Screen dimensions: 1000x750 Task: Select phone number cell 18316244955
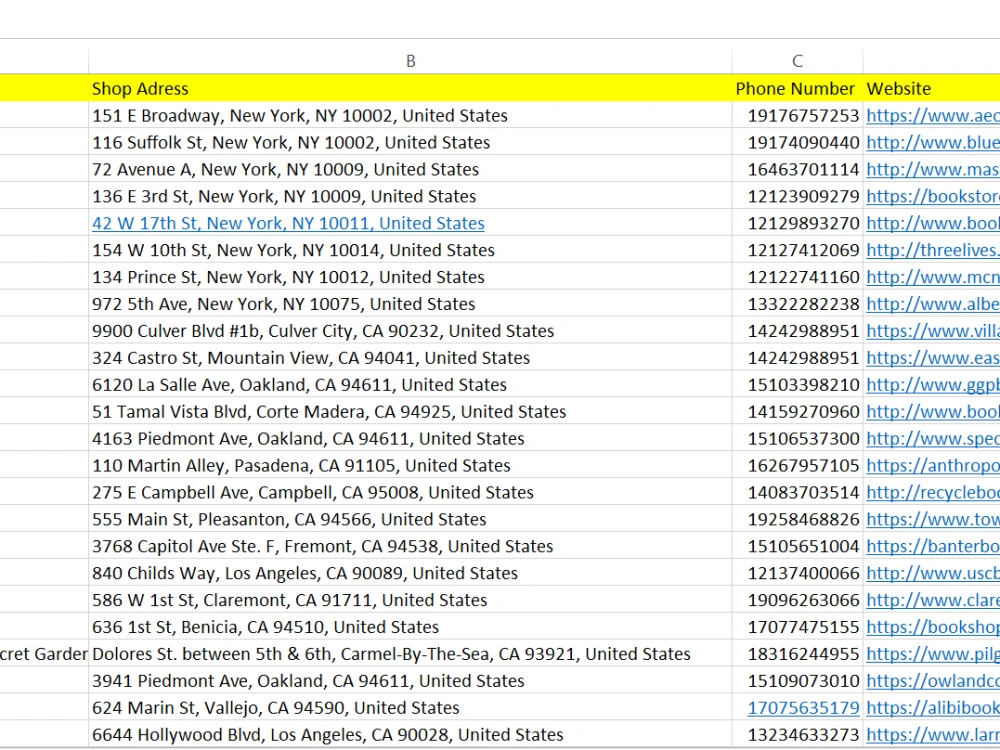pyautogui.click(x=797, y=654)
